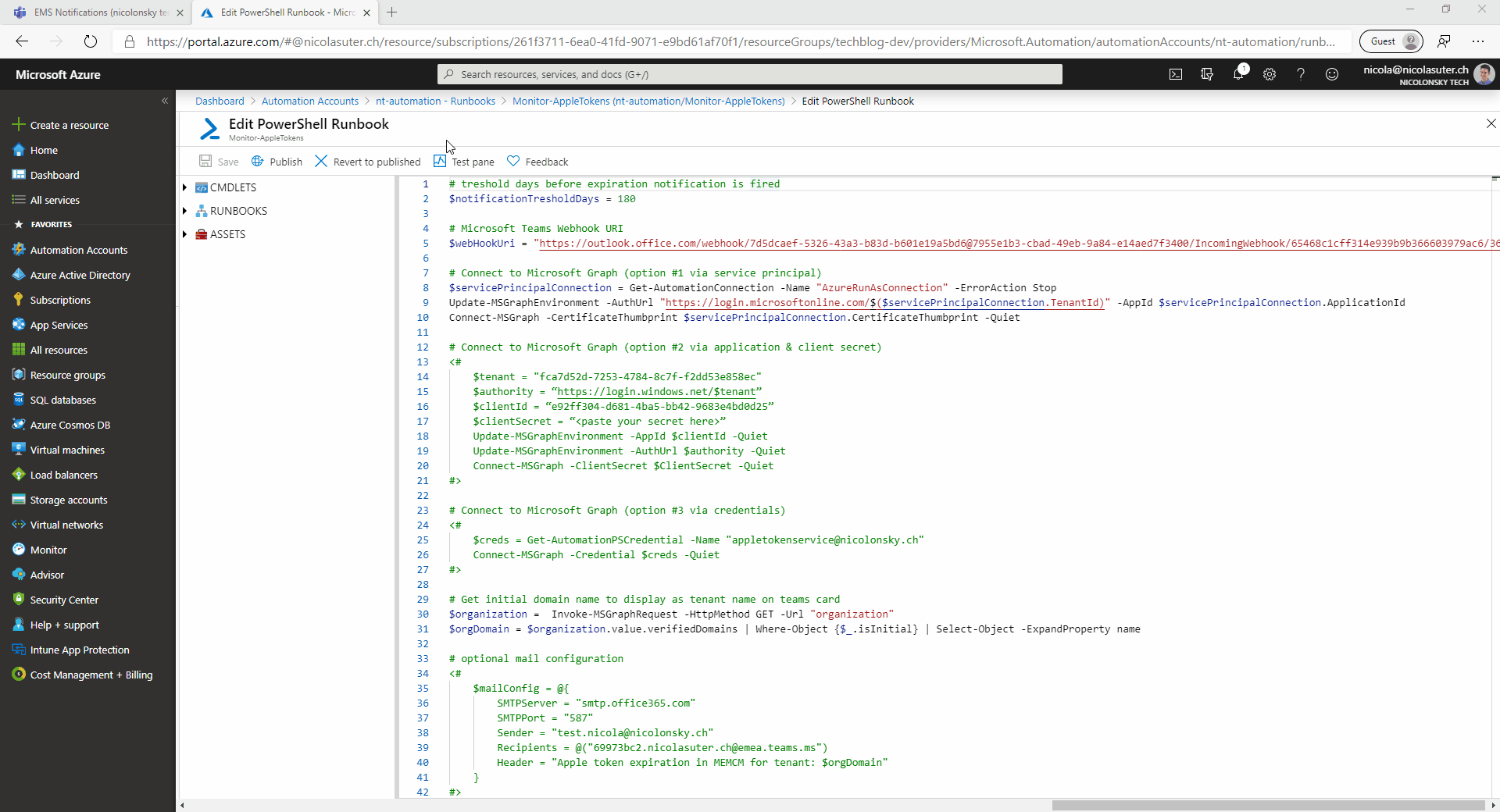Close the Edit PowerShell Runbook blade
The width and height of the screenshot is (1500, 812).
(1491, 123)
